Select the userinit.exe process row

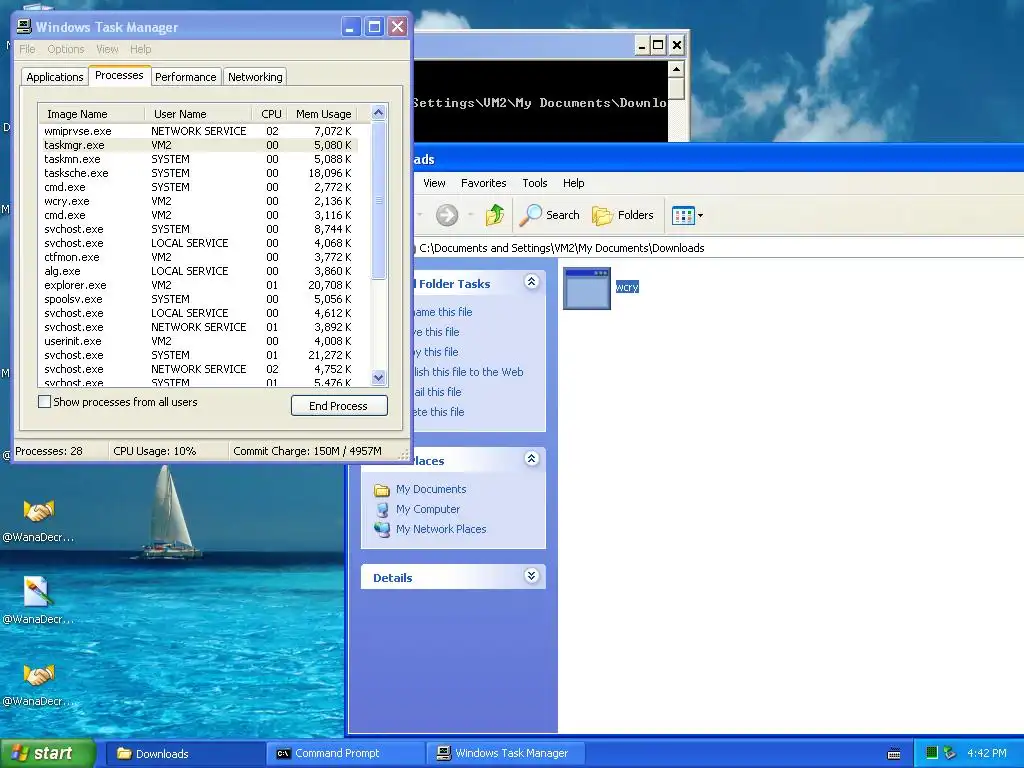coord(199,341)
